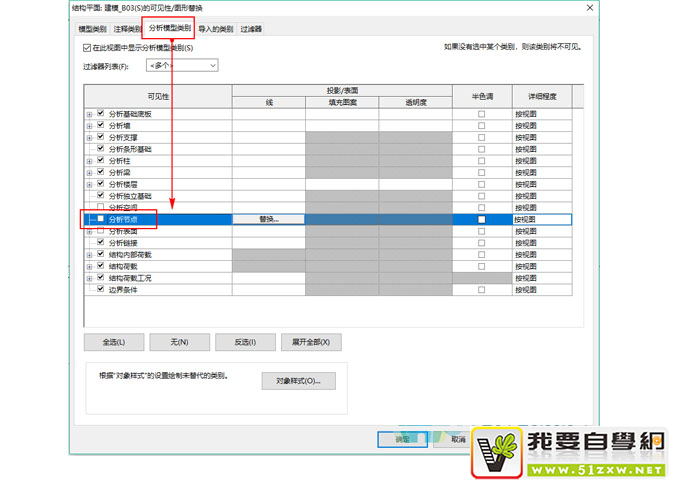Open the 注释类别 tab
This screenshot has width=700, height=500.
(126, 30)
